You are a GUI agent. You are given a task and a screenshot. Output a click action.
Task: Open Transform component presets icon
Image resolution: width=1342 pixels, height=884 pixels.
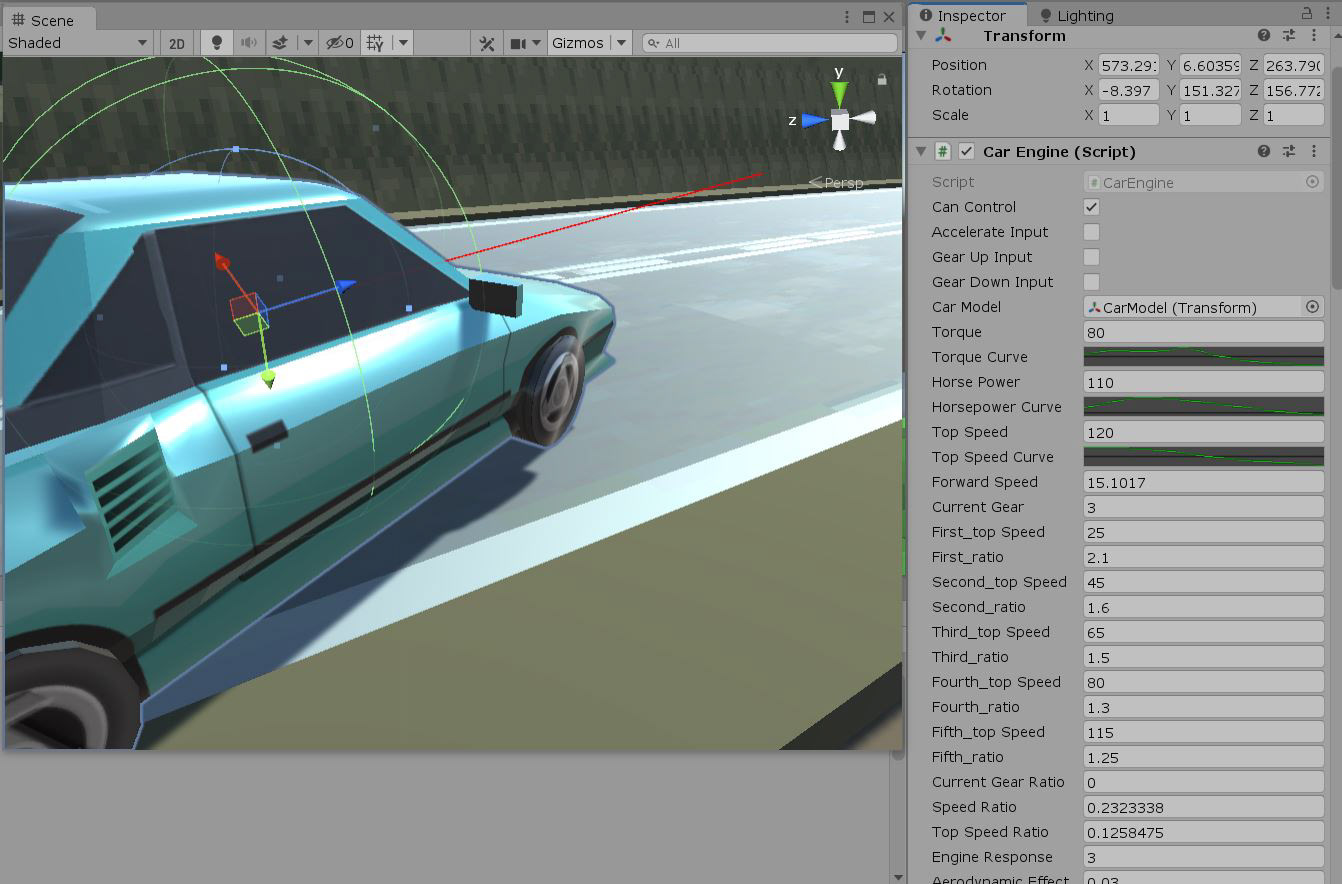tap(1289, 36)
